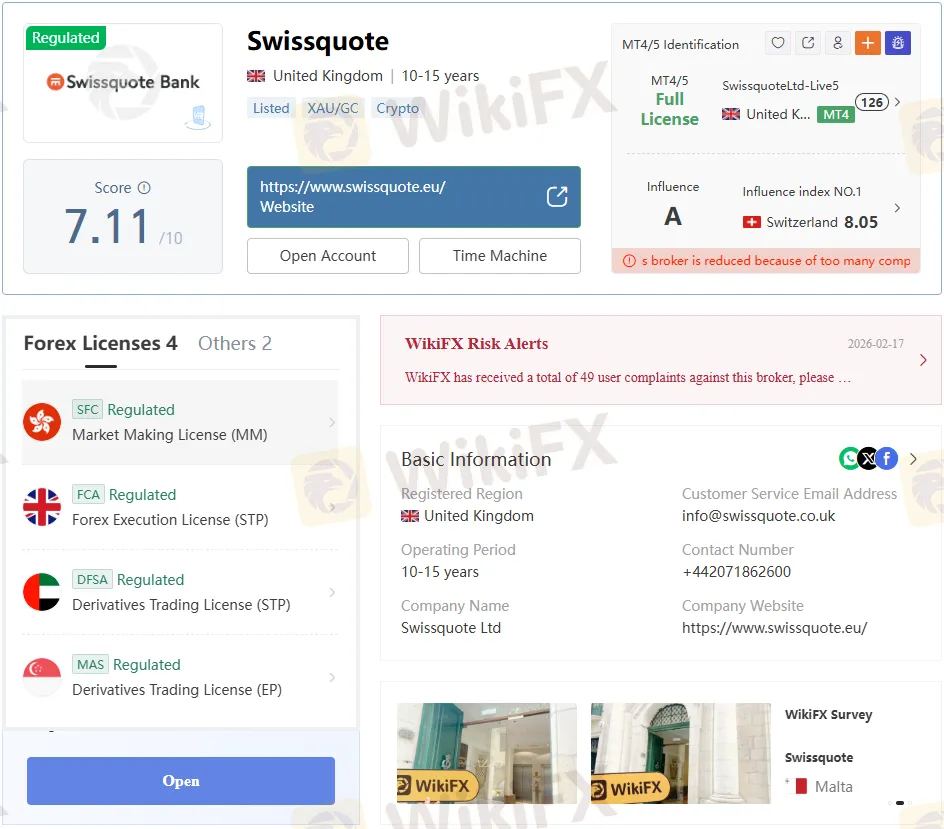This screenshot has width=944, height=829.
Task: Click the VR badge icon on logo card
Action: pos(198,117)
